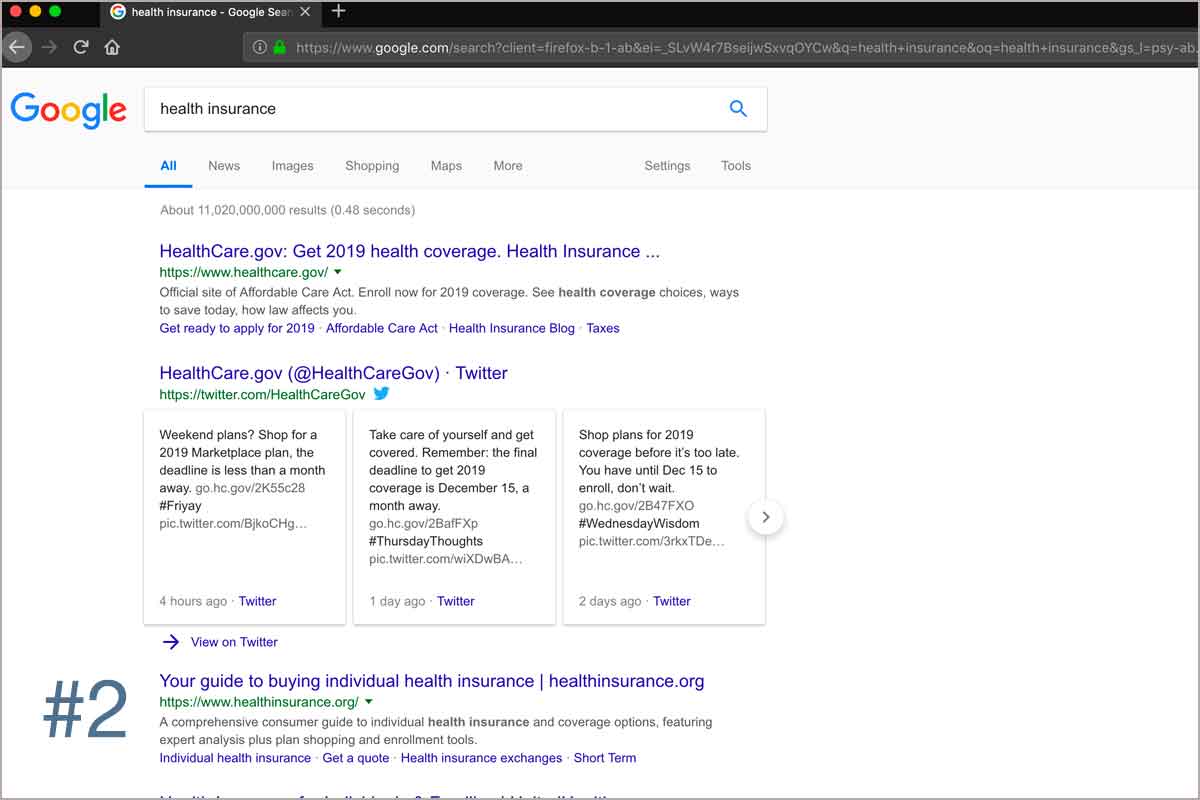Open the Affordable Care Act sitelink
This screenshot has width=1200, height=800.
(x=382, y=328)
